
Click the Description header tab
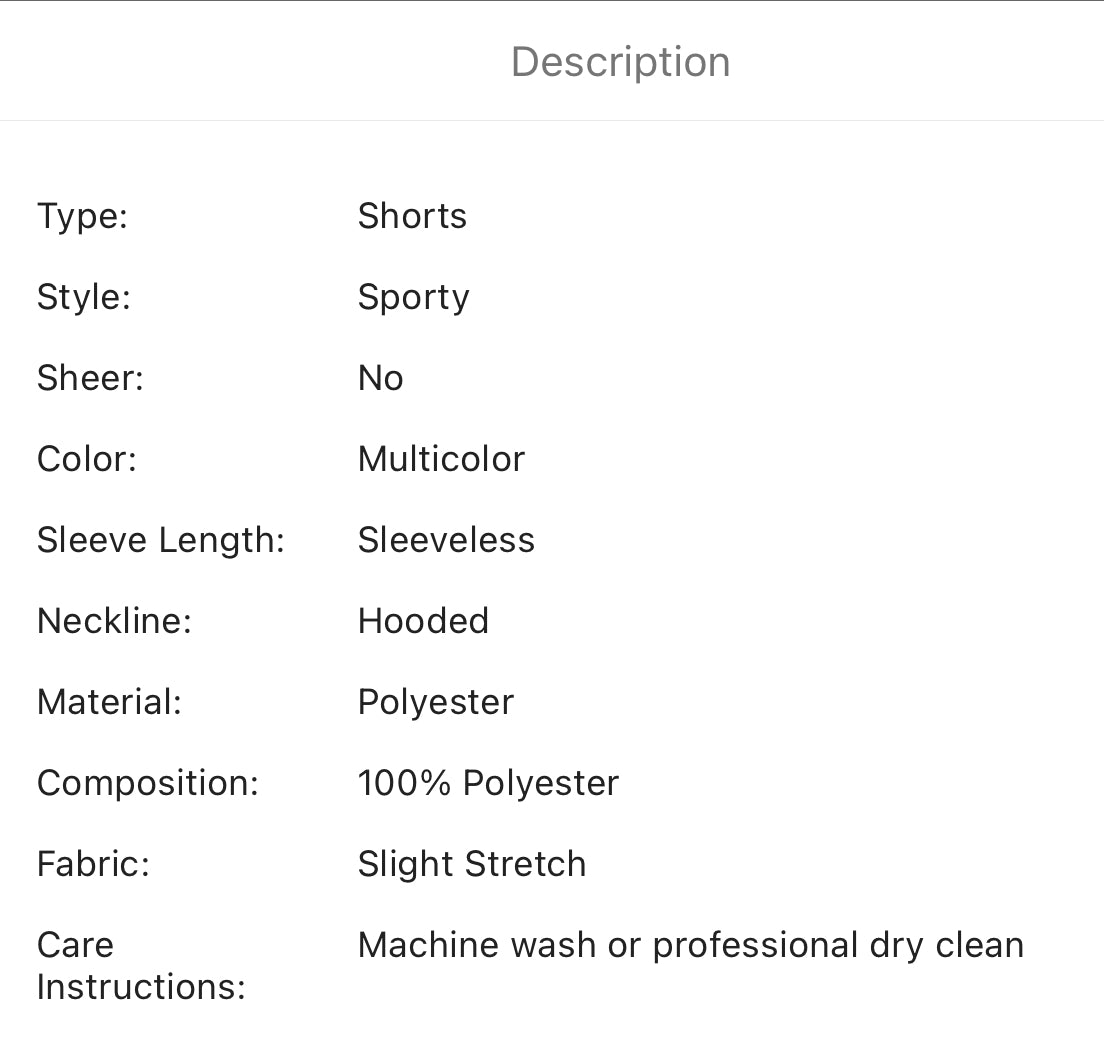pyautogui.click(x=620, y=62)
